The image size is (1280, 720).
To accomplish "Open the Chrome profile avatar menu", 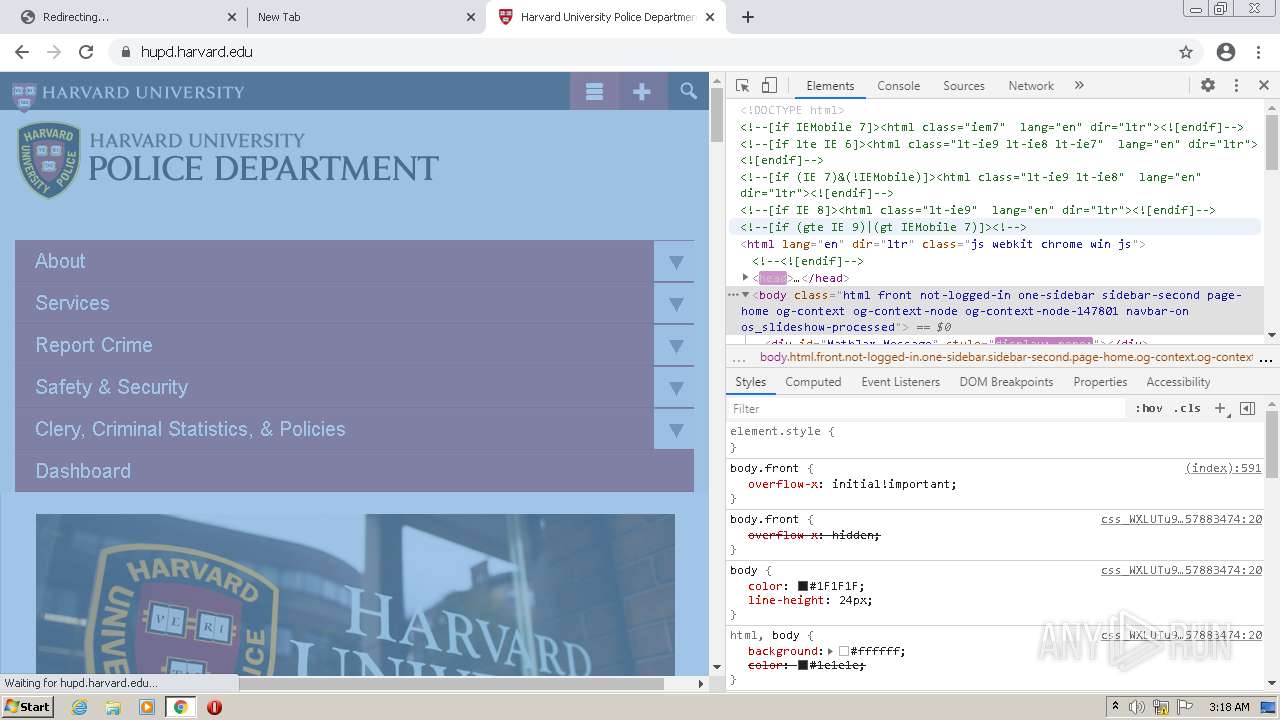I will pos(1226,52).
